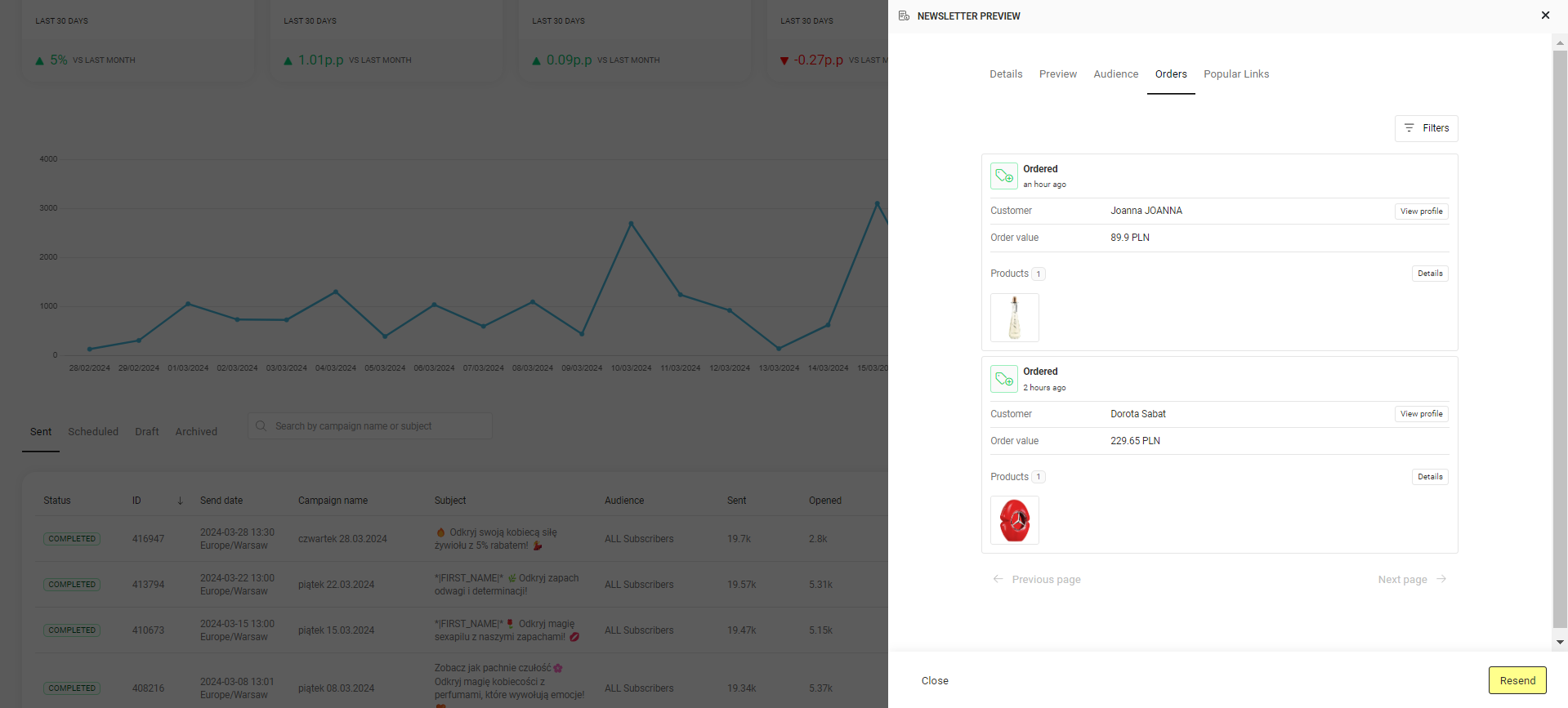1568x708 pixels.
Task: Click the green 0.09p.p up-trend arrow
Action: [x=536, y=60]
